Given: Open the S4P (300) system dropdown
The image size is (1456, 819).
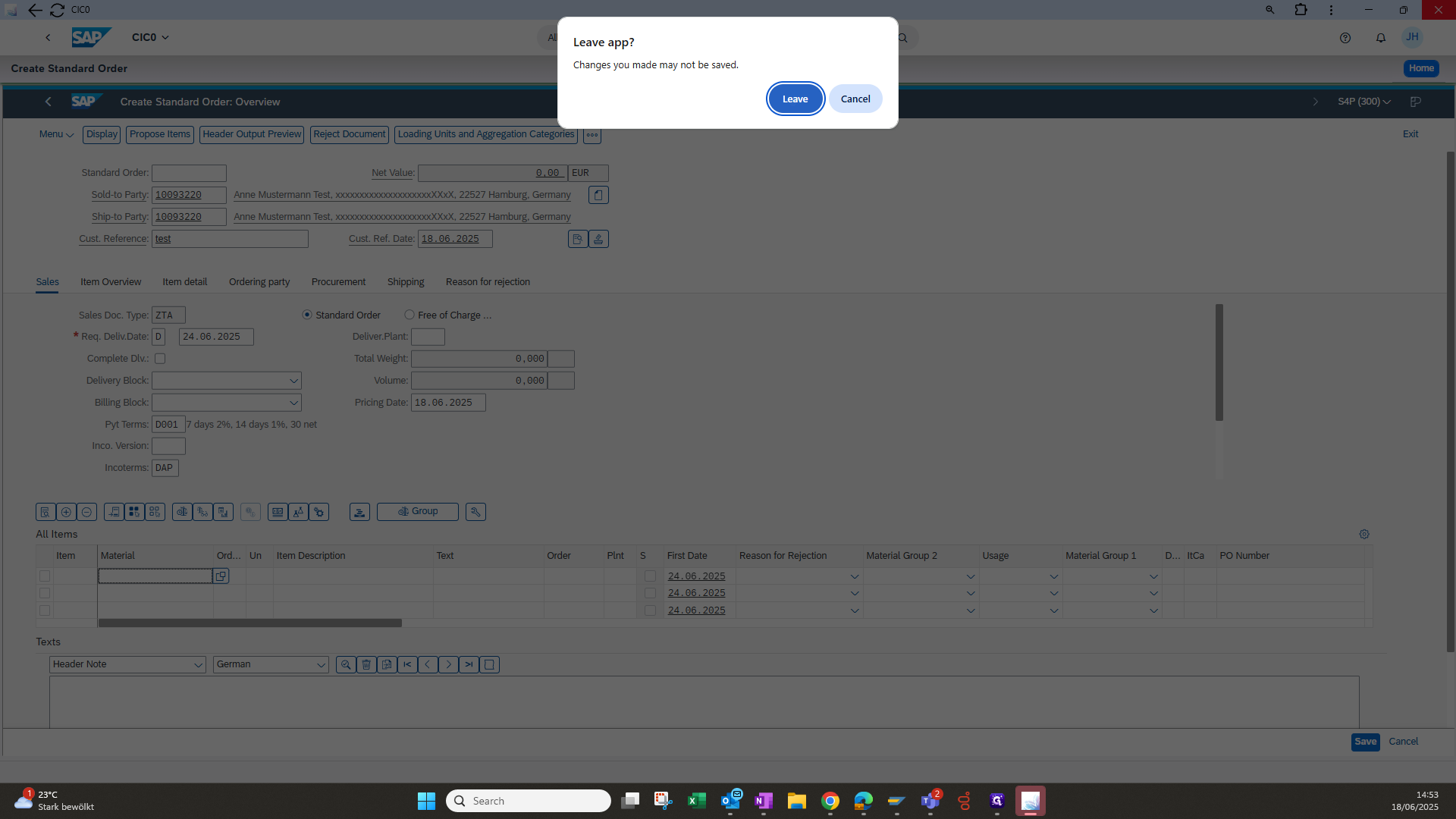Looking at the screenshot, I should click(x=1363, y=102).
